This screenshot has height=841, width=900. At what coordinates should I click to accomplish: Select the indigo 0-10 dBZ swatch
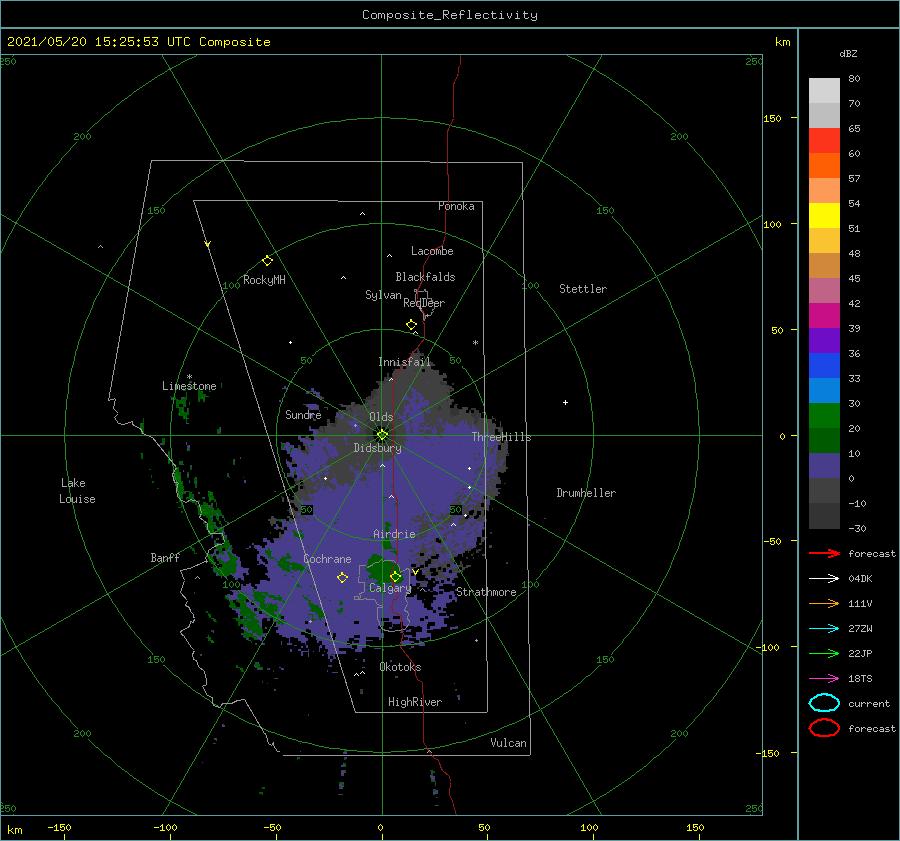tap(824, 466)
